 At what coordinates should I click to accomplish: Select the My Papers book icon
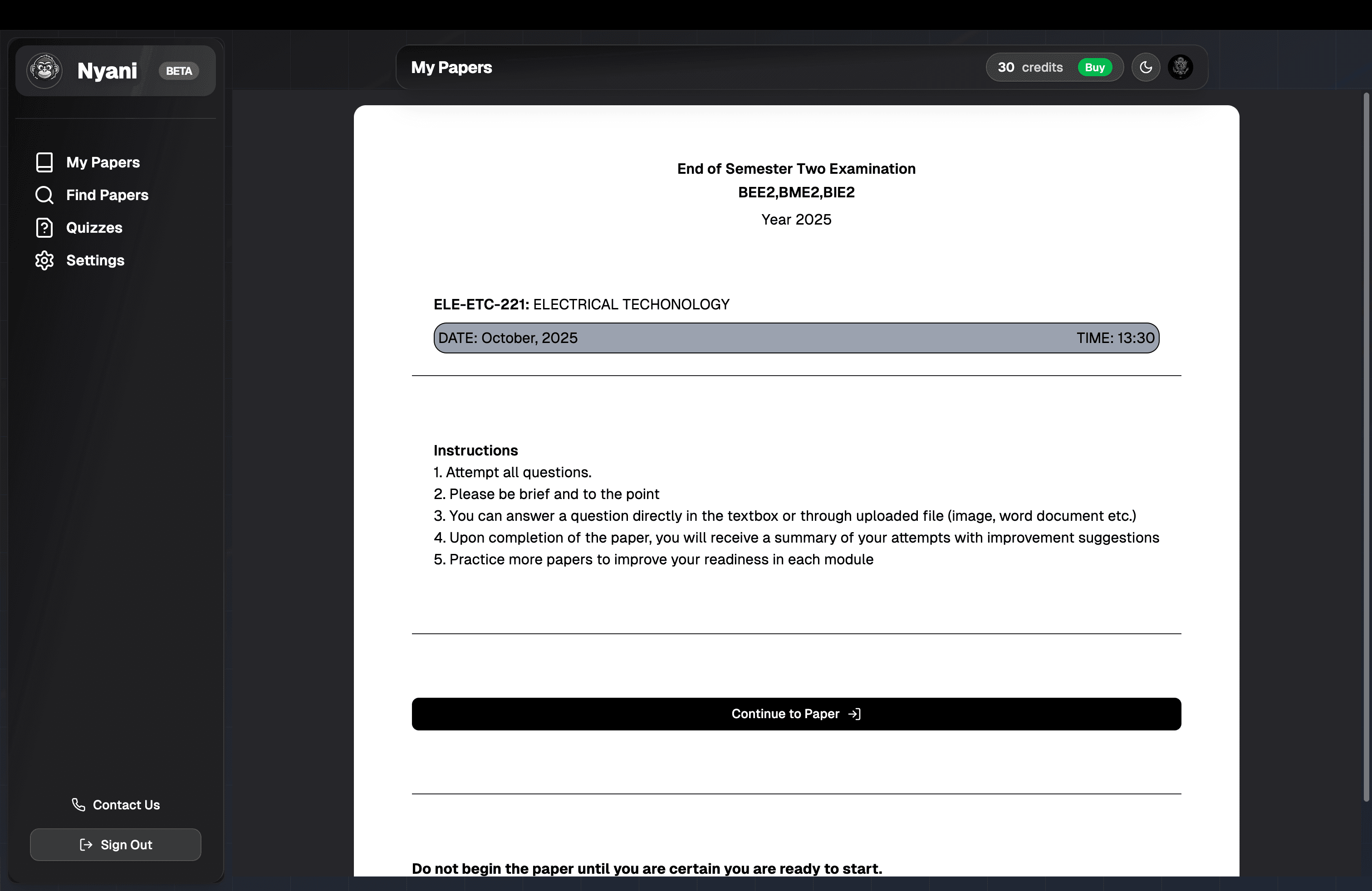[44, 162]
